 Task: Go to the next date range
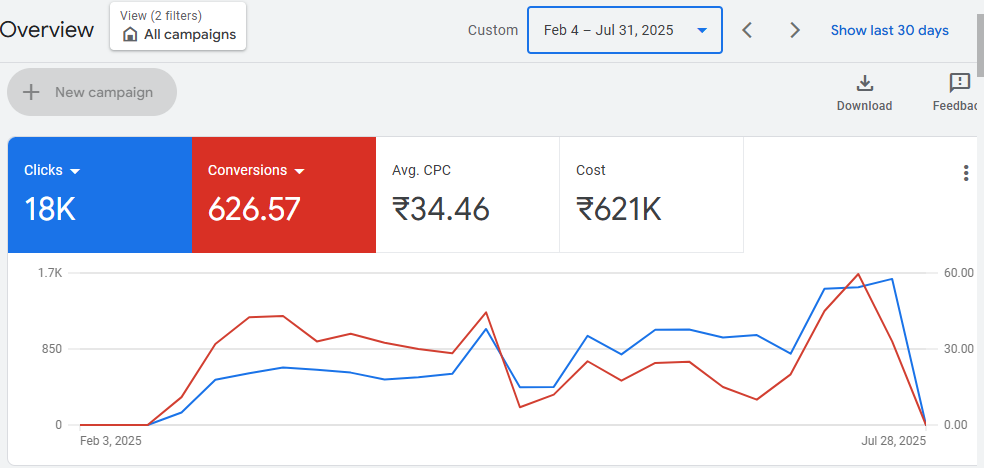click(x=795, y=30)
